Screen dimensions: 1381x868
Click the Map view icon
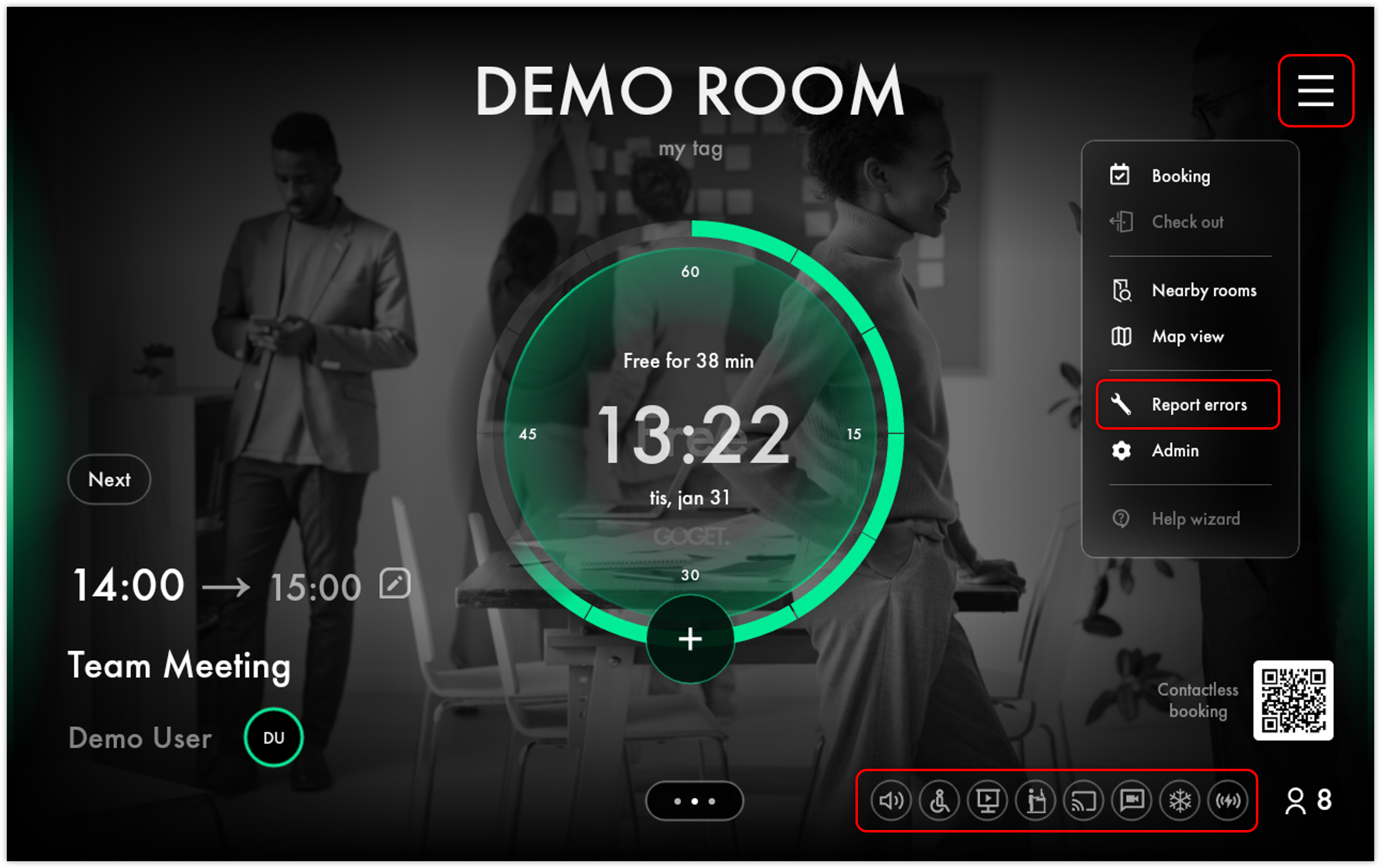(x=1121, y=336)
